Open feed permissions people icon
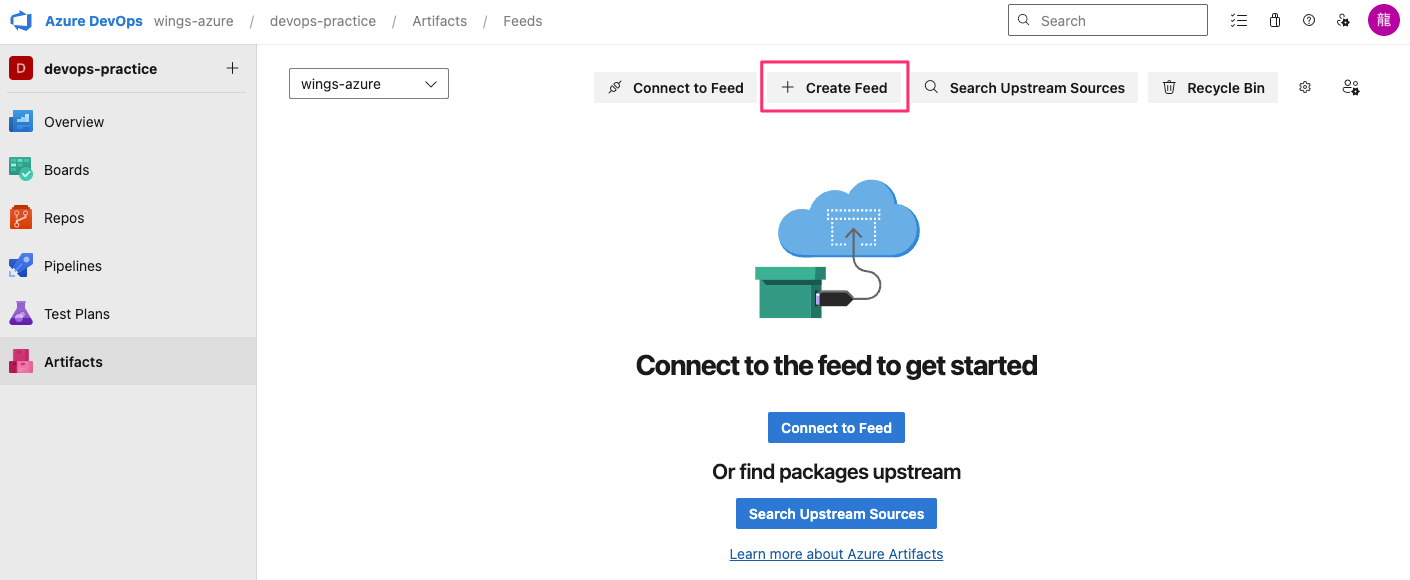The height and width of the screenshot is (580, 1410). [1351, 88]
